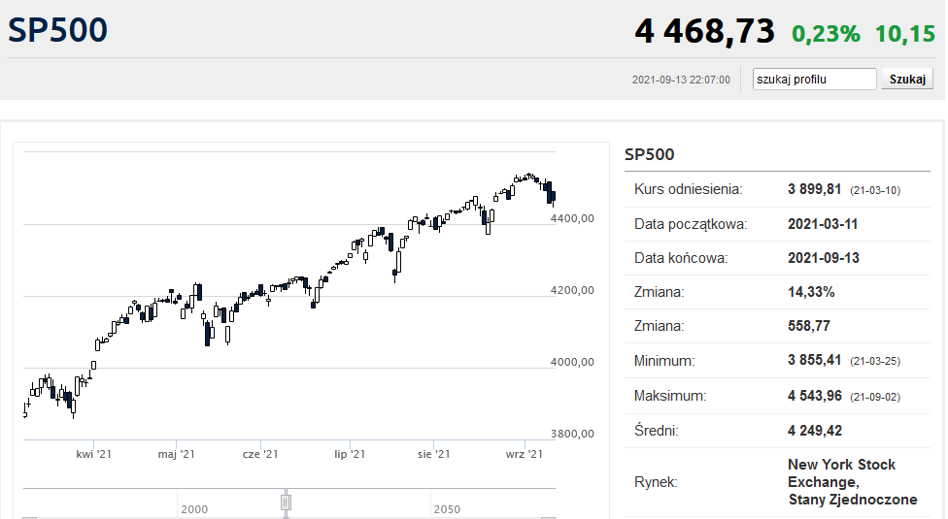
Task: Click the cze '21 axis label
Action: click(260, 454)
